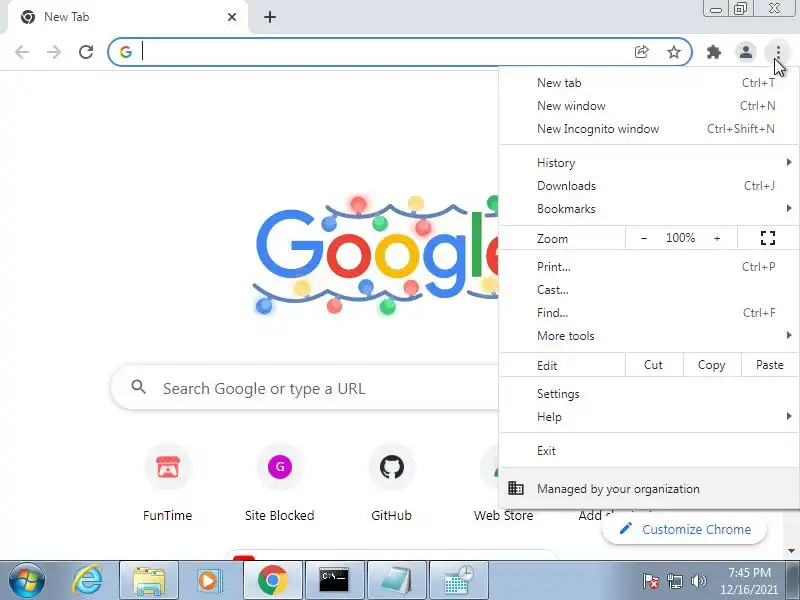This screenshot has height=600, width=800.
Task: Open Command Prompt from taskbar
Action: coord(334,581)
